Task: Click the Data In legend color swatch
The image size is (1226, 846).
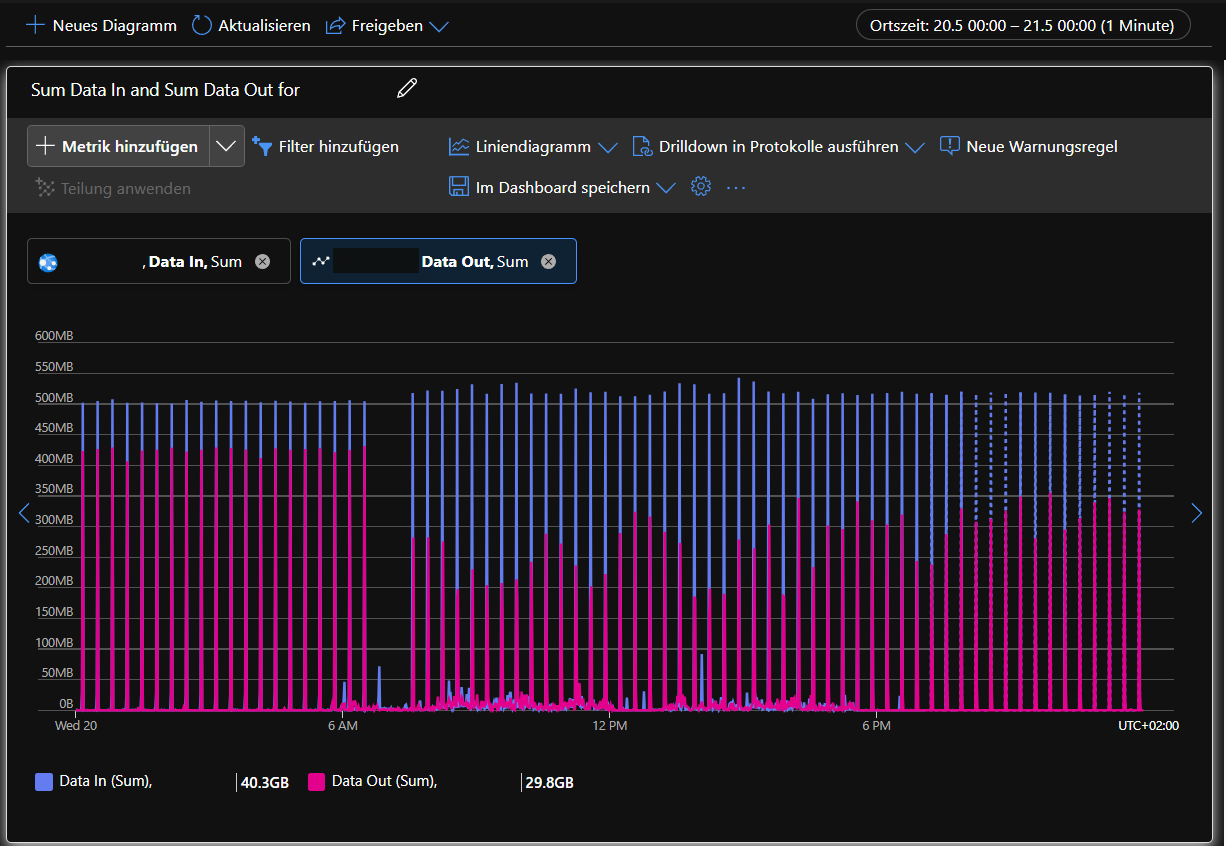Action: (44, 782)
